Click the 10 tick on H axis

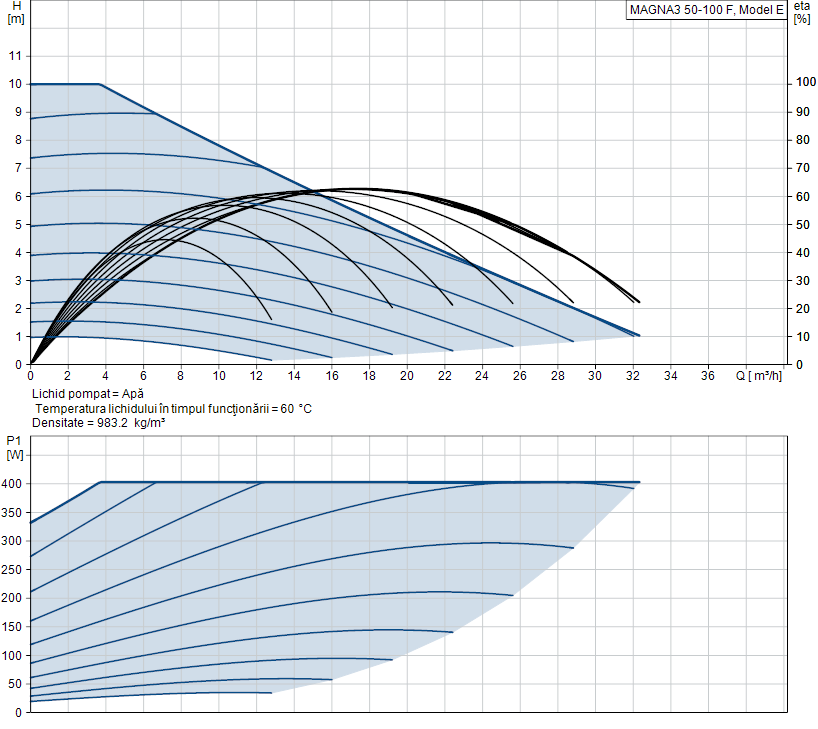(x=15, y=84)
